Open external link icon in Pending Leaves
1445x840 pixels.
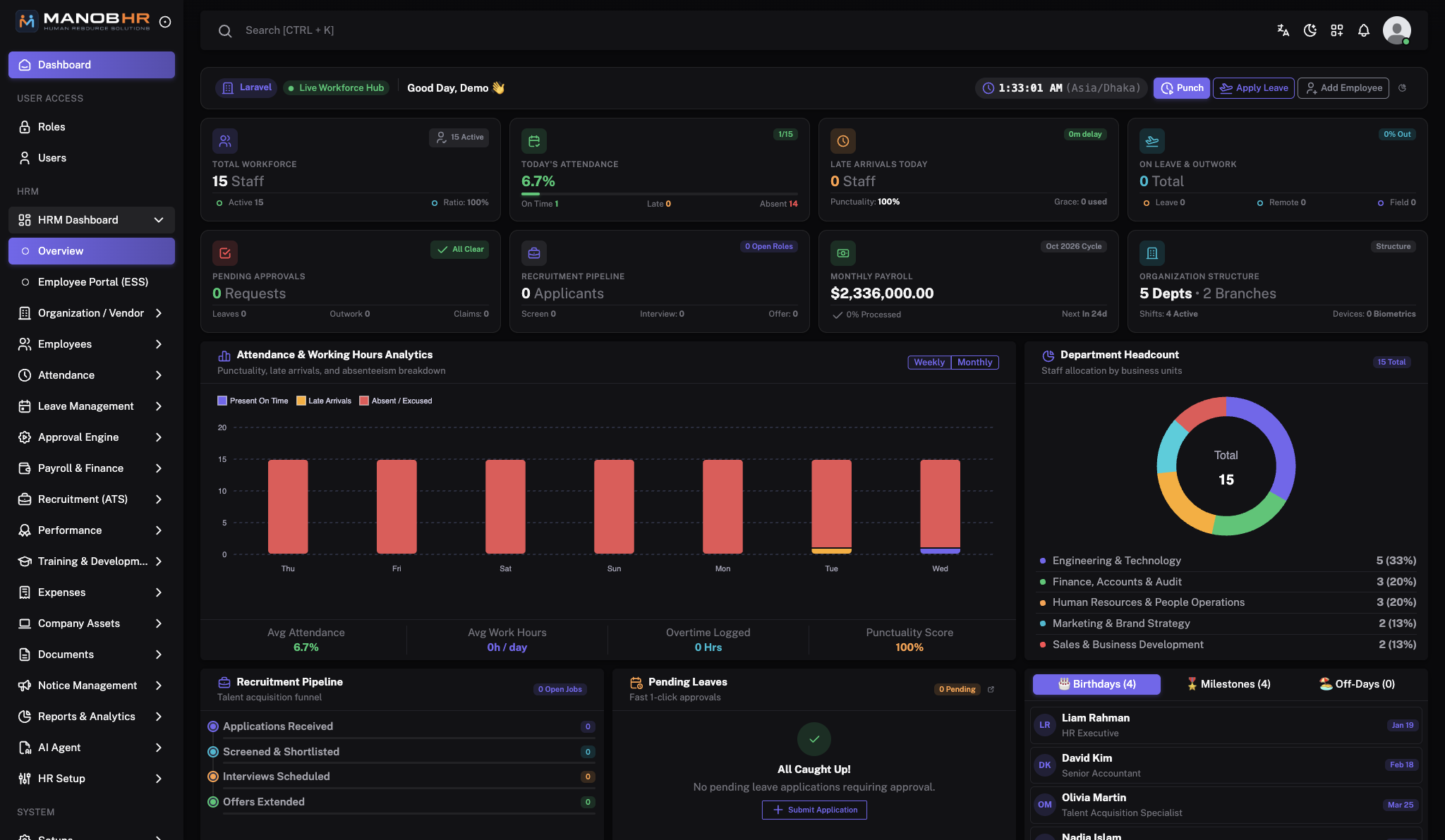(x=991, y=689)
